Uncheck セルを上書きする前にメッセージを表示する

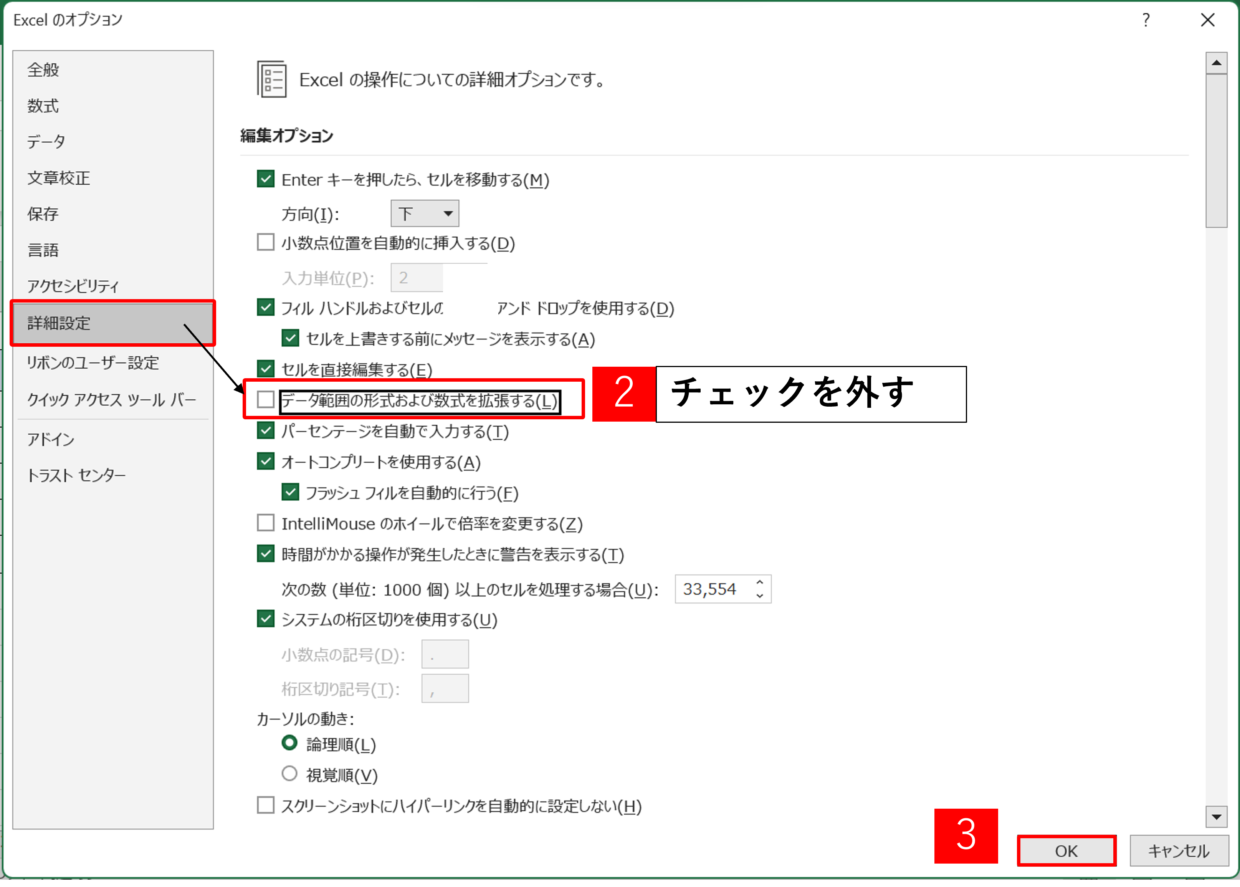[x=291, y=339]
